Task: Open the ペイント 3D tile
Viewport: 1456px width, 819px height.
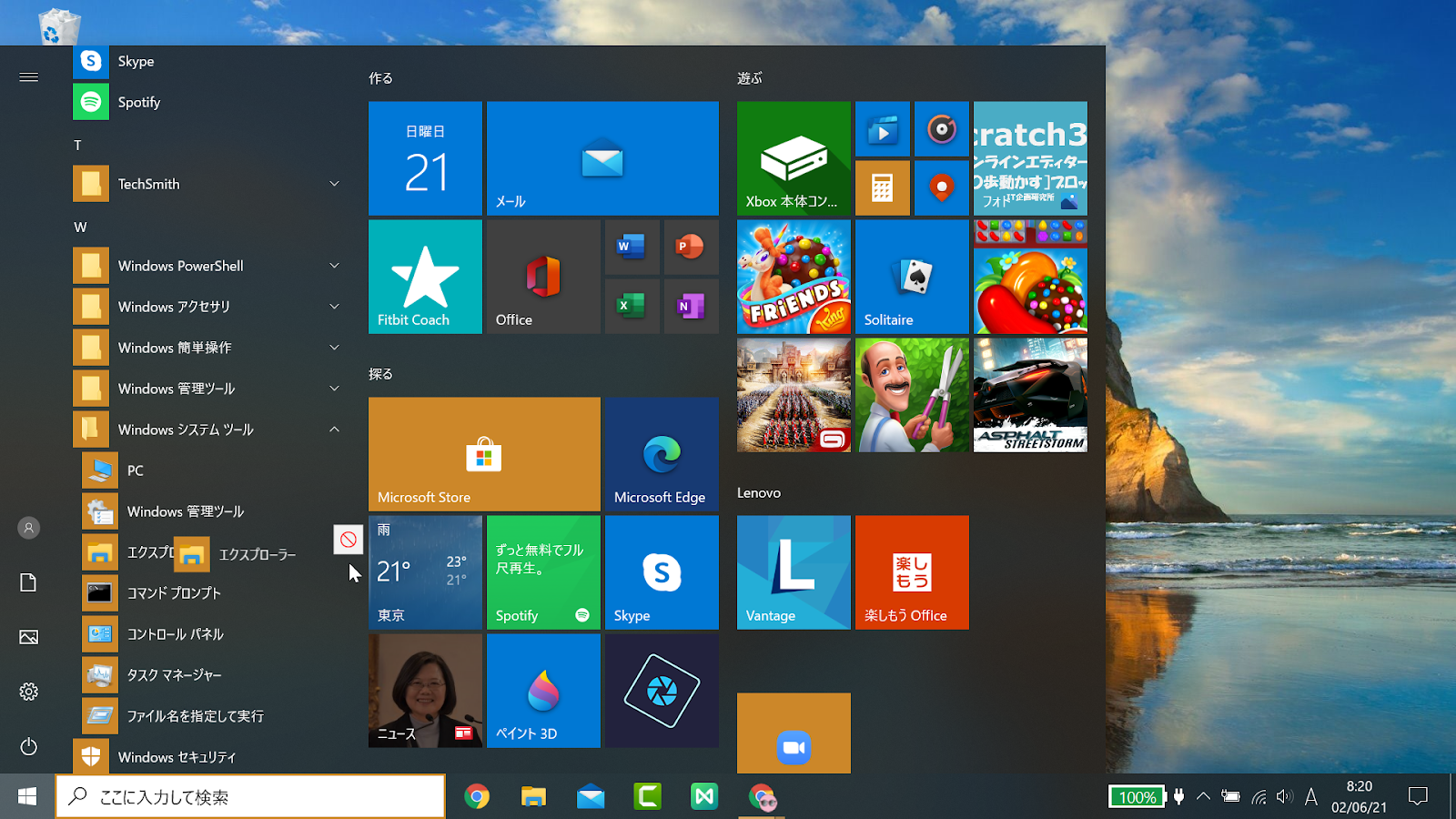Action: 543,691
